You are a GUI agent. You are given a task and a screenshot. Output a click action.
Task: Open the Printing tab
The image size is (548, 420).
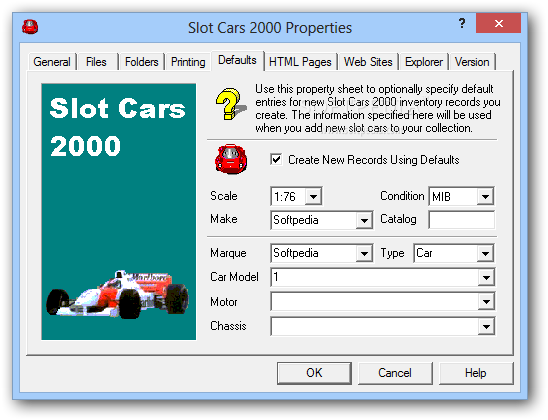click(188, 62)
